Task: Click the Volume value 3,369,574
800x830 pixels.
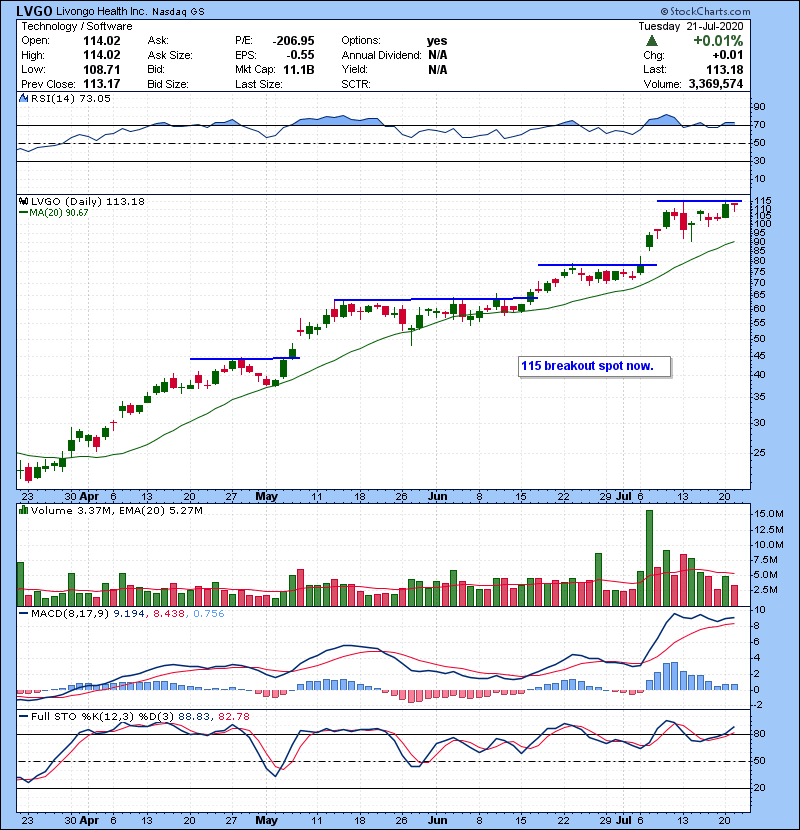Action: click(x=716, y=84)
